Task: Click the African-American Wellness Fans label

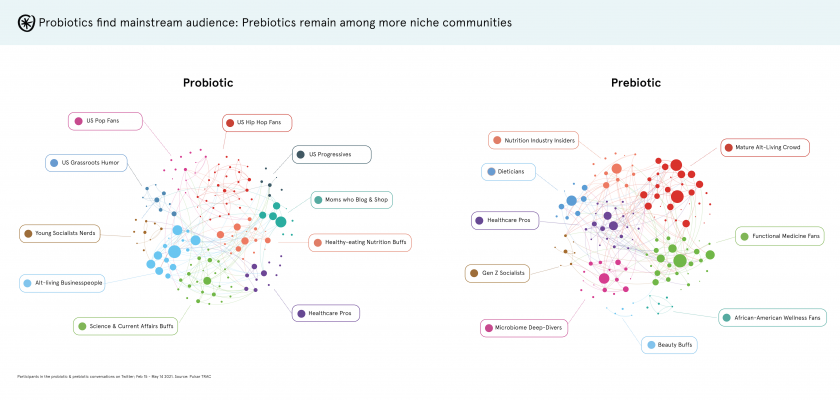Action: (772, 318)
